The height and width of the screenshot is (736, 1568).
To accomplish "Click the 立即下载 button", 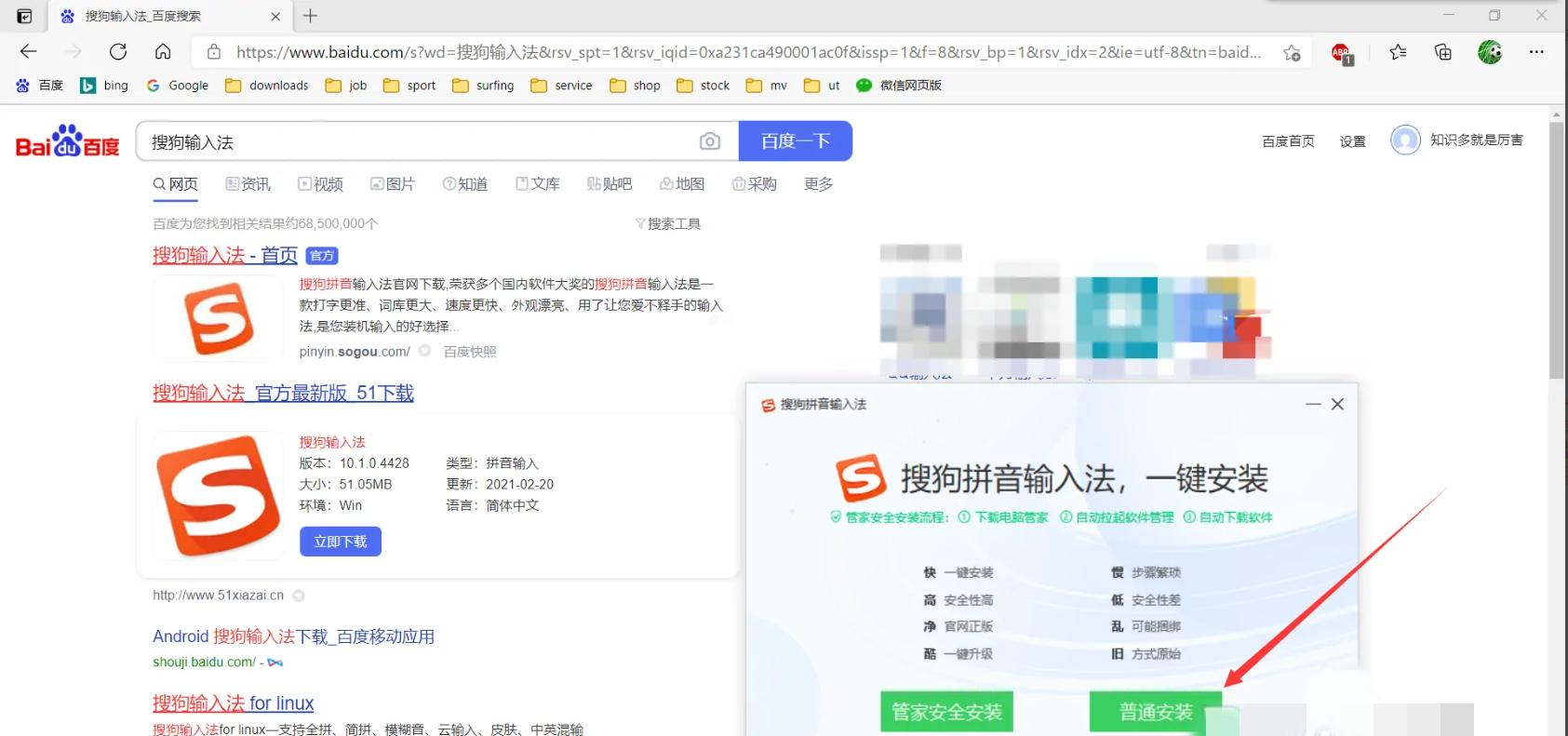I will pos(341,542).
